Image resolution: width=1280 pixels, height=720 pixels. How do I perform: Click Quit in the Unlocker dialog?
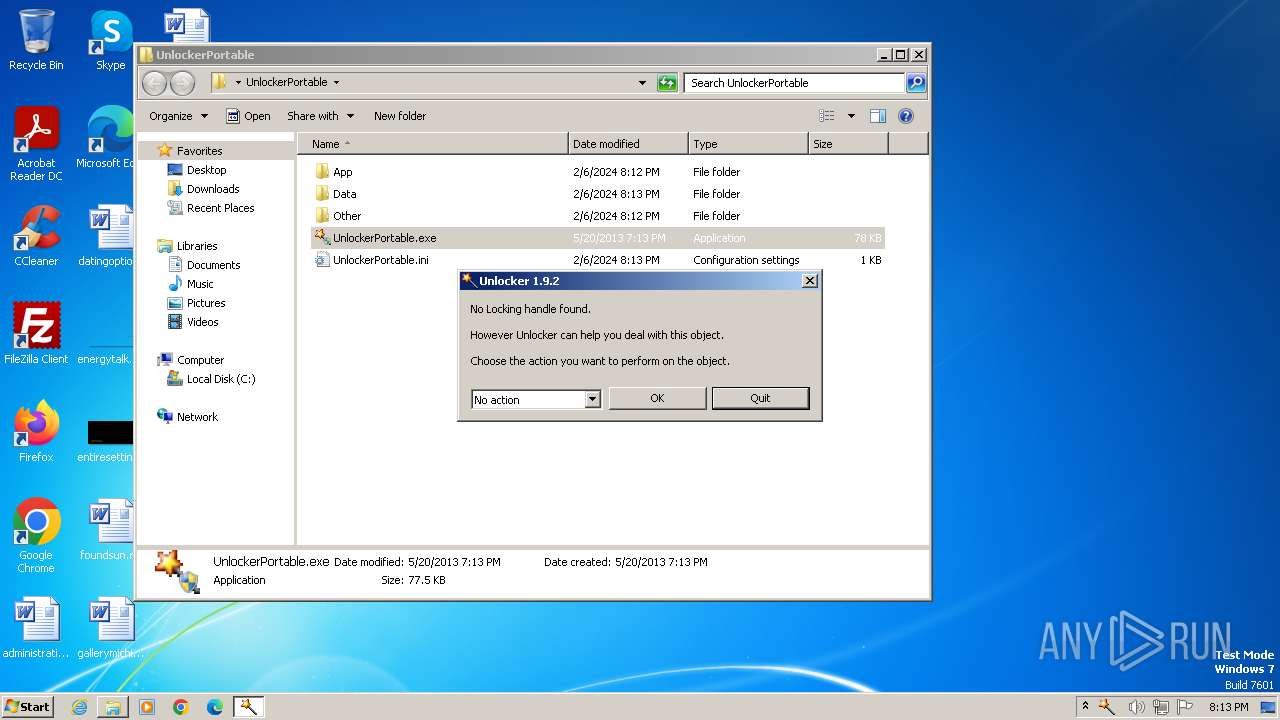pos(760,398)
